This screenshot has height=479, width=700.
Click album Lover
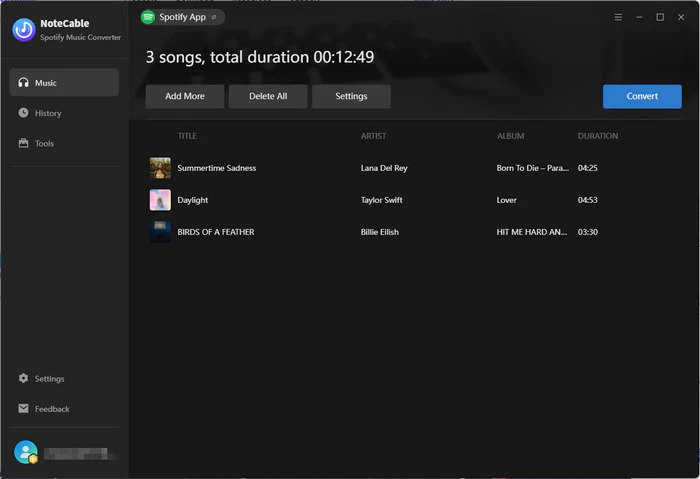tap(506, 200)
